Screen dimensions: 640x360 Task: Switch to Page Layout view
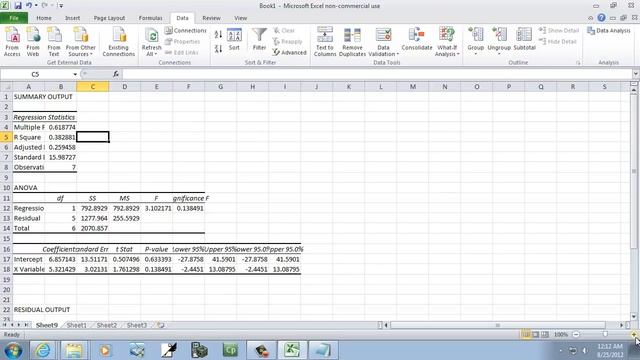[536, 335]
